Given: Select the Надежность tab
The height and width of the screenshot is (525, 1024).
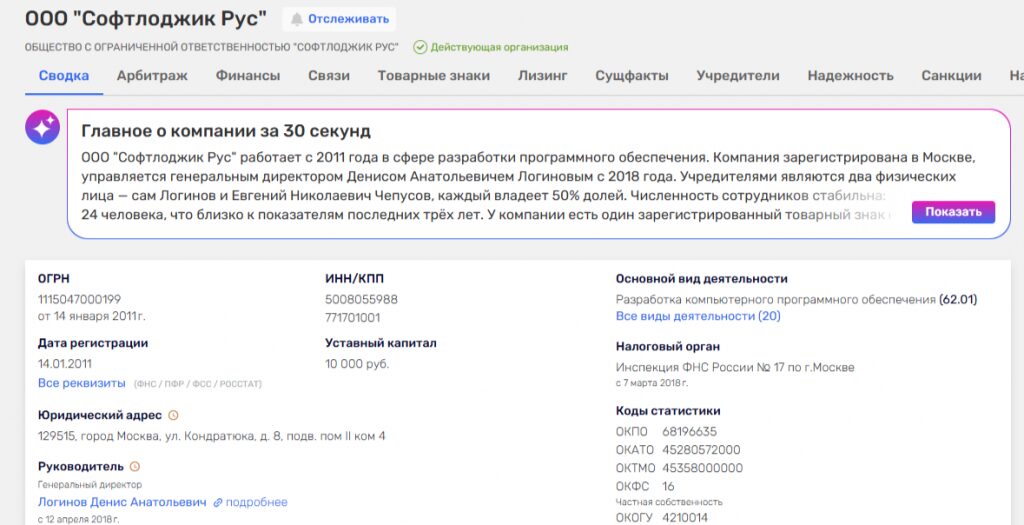Looking at the screenshot, I should point(850,76).
